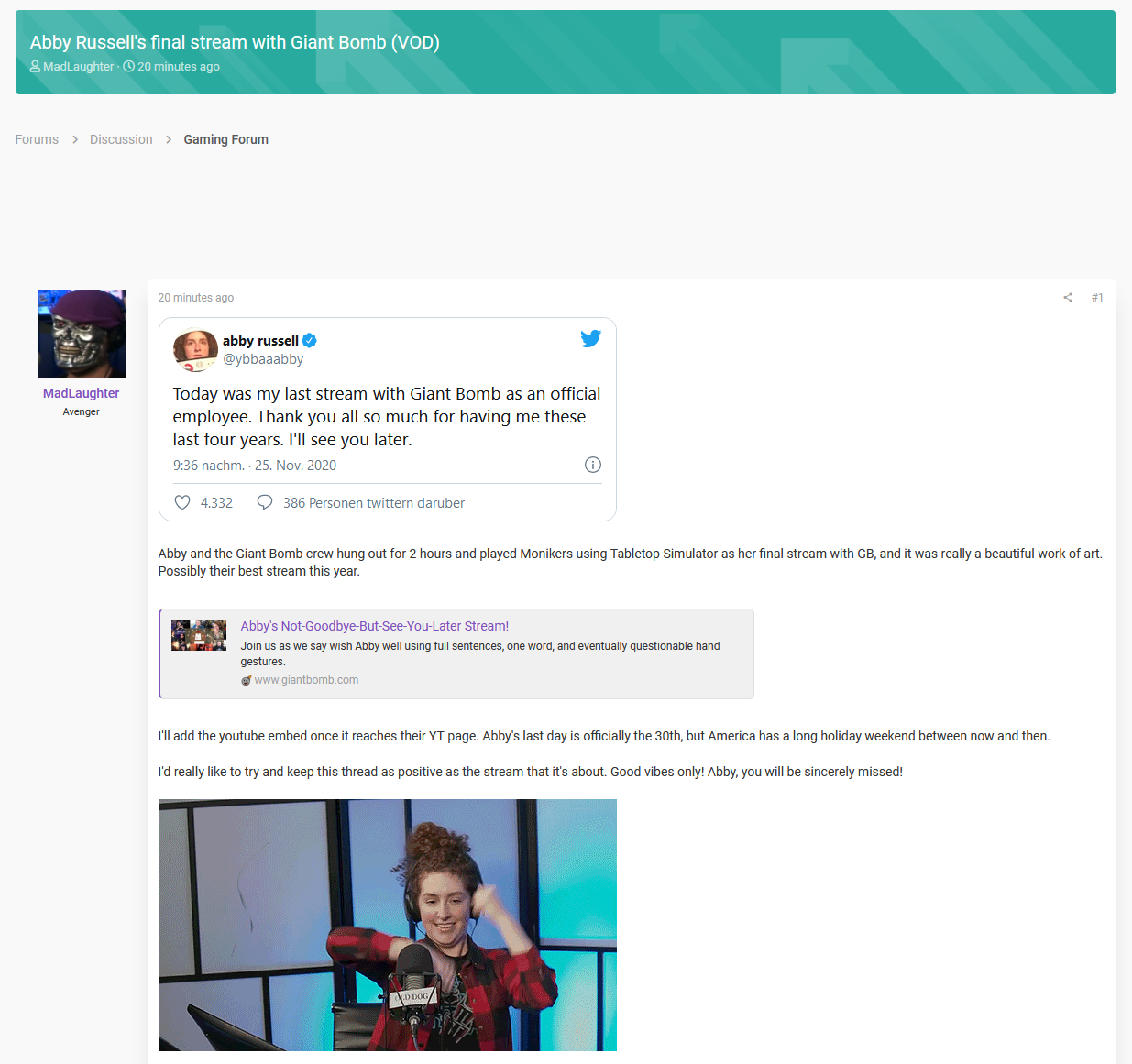Click the tweet info circle icon
Image resolution: width=1132 pixels, height=1064 pixels.
click(x=593, y=465)
